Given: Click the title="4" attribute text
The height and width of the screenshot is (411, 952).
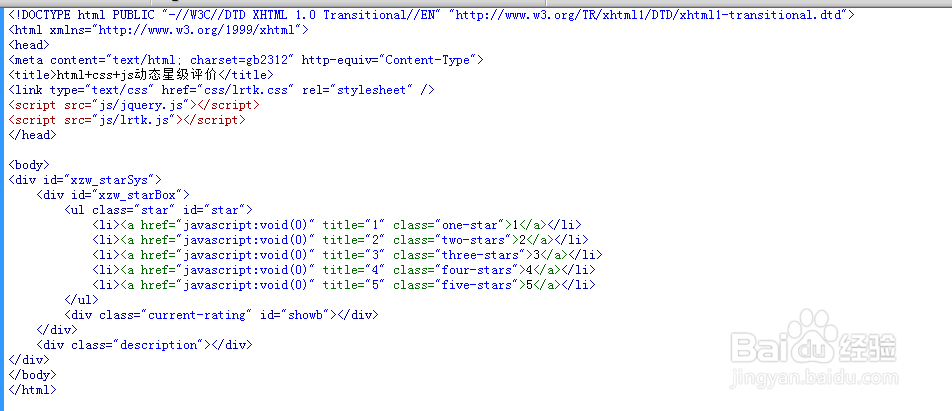Looking at the screenshot, I should click(x=354, y=270).
